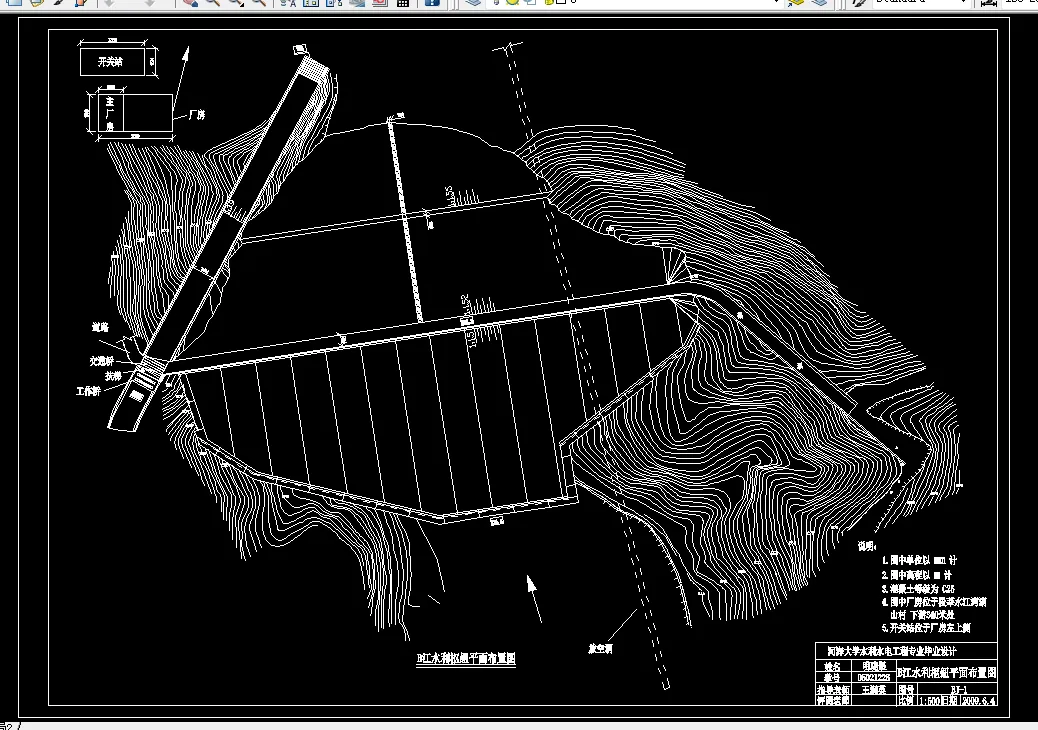This screenshot has width=1038, height=730.
Task: Select the drawing number BJ-1 cell
Action: [959, 690]
